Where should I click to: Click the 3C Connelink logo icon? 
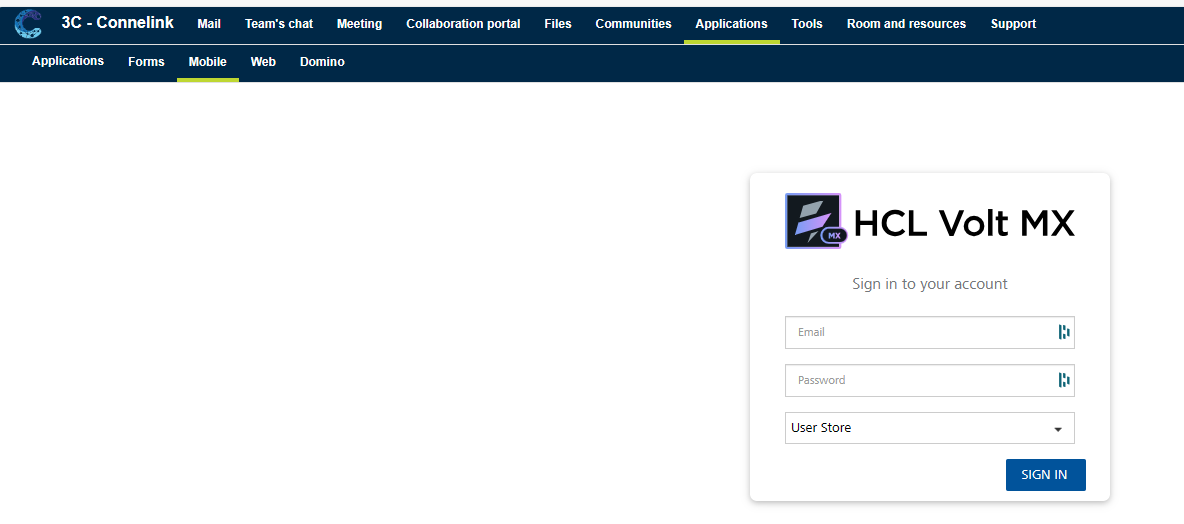pyautogui.click(x=28, y=24)
